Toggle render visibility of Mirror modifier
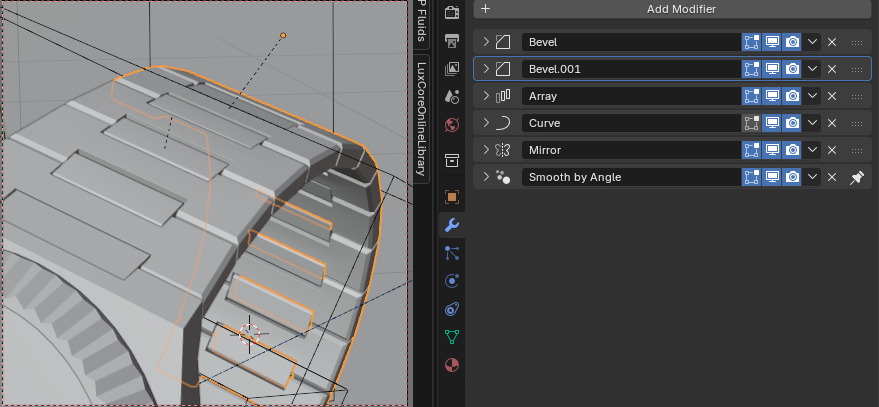 tap(792, 150)
